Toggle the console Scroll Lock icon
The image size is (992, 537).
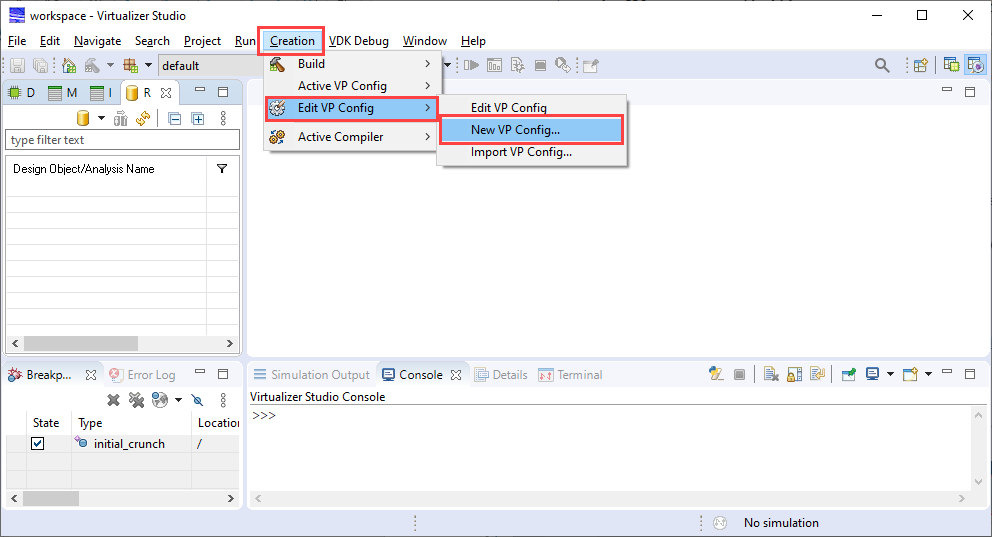tap(795, 374)
